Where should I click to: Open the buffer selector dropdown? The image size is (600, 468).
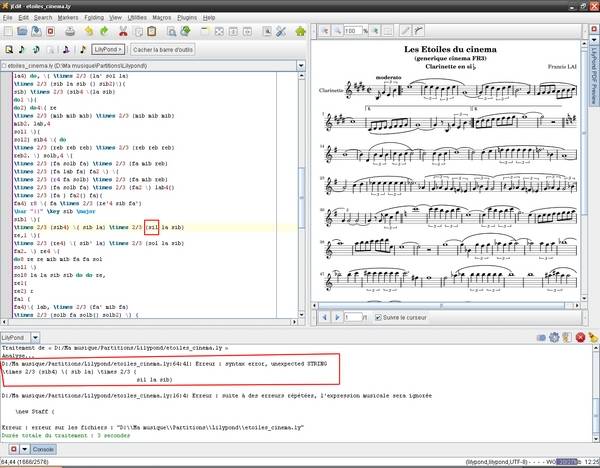tap(301, 65)
